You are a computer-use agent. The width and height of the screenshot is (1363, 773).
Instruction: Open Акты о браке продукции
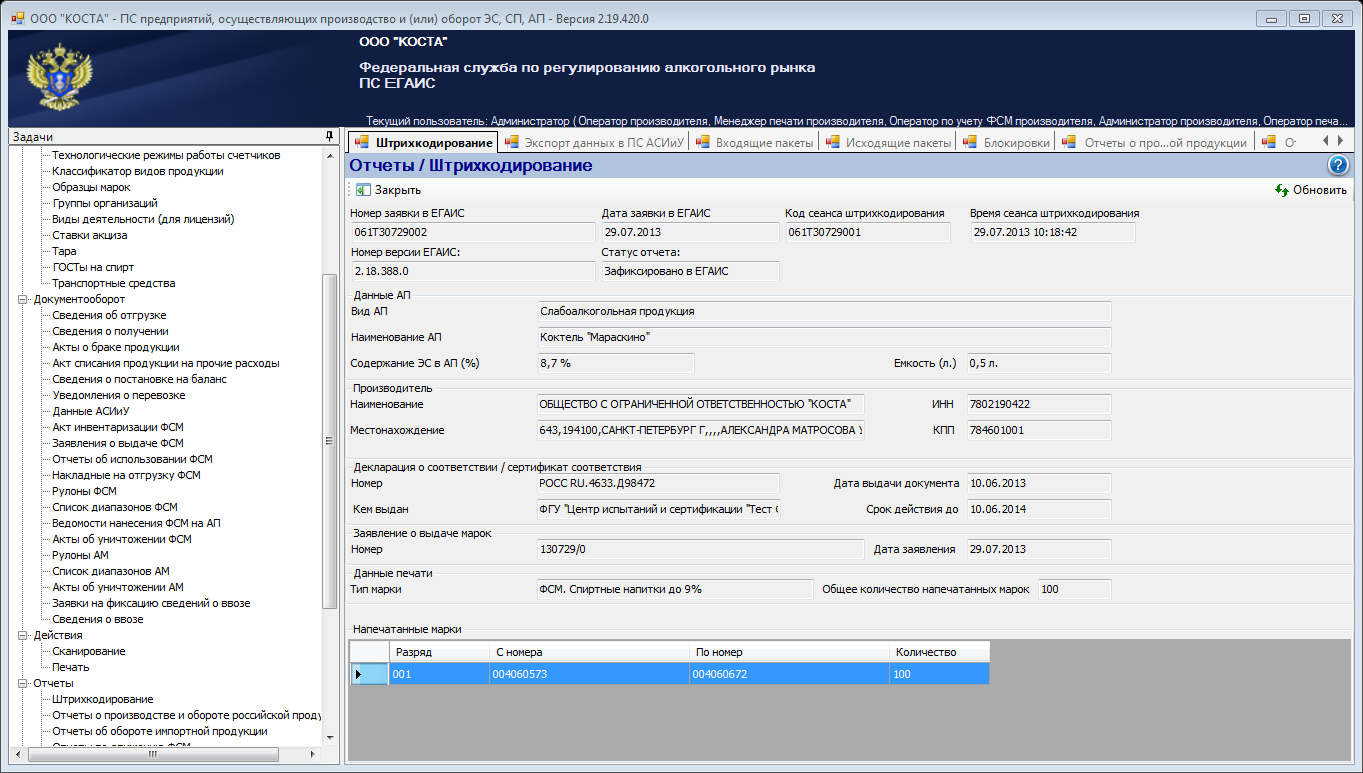click(116, 347)
